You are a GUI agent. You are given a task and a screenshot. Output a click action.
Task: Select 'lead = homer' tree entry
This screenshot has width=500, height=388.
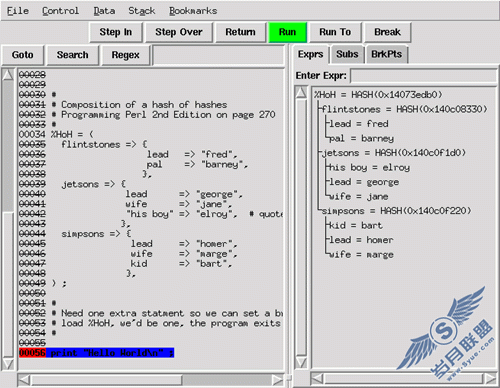(362, 240)
